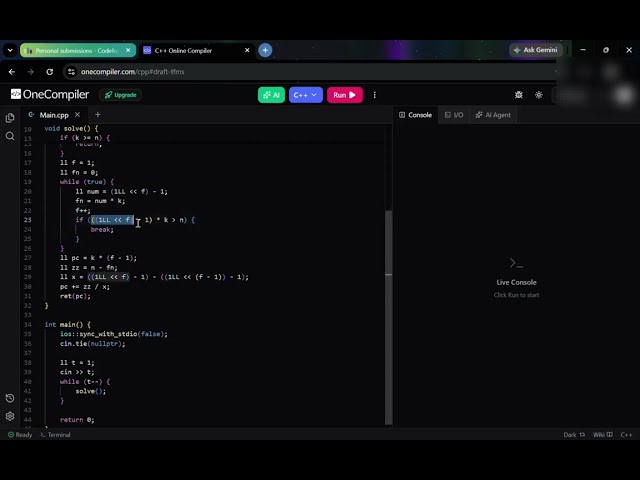Open the files explorer sidebar icon
The image size is (640, 480).
[x=10, y=118]
